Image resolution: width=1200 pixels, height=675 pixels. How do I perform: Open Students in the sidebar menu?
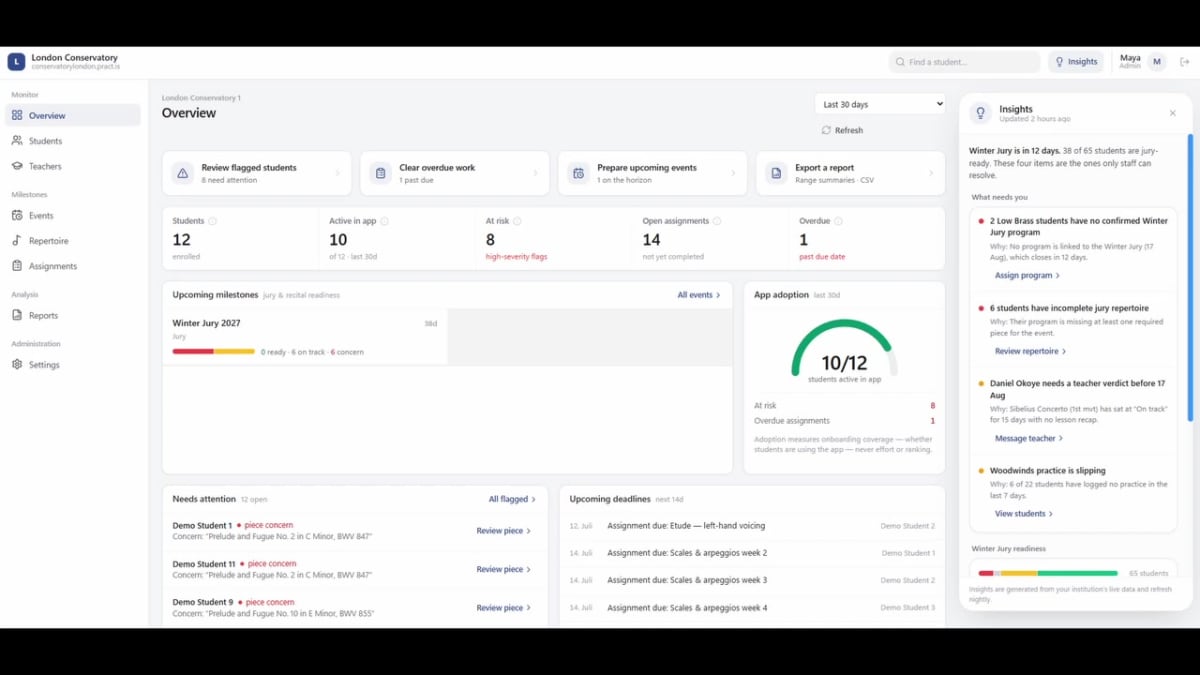73,141
